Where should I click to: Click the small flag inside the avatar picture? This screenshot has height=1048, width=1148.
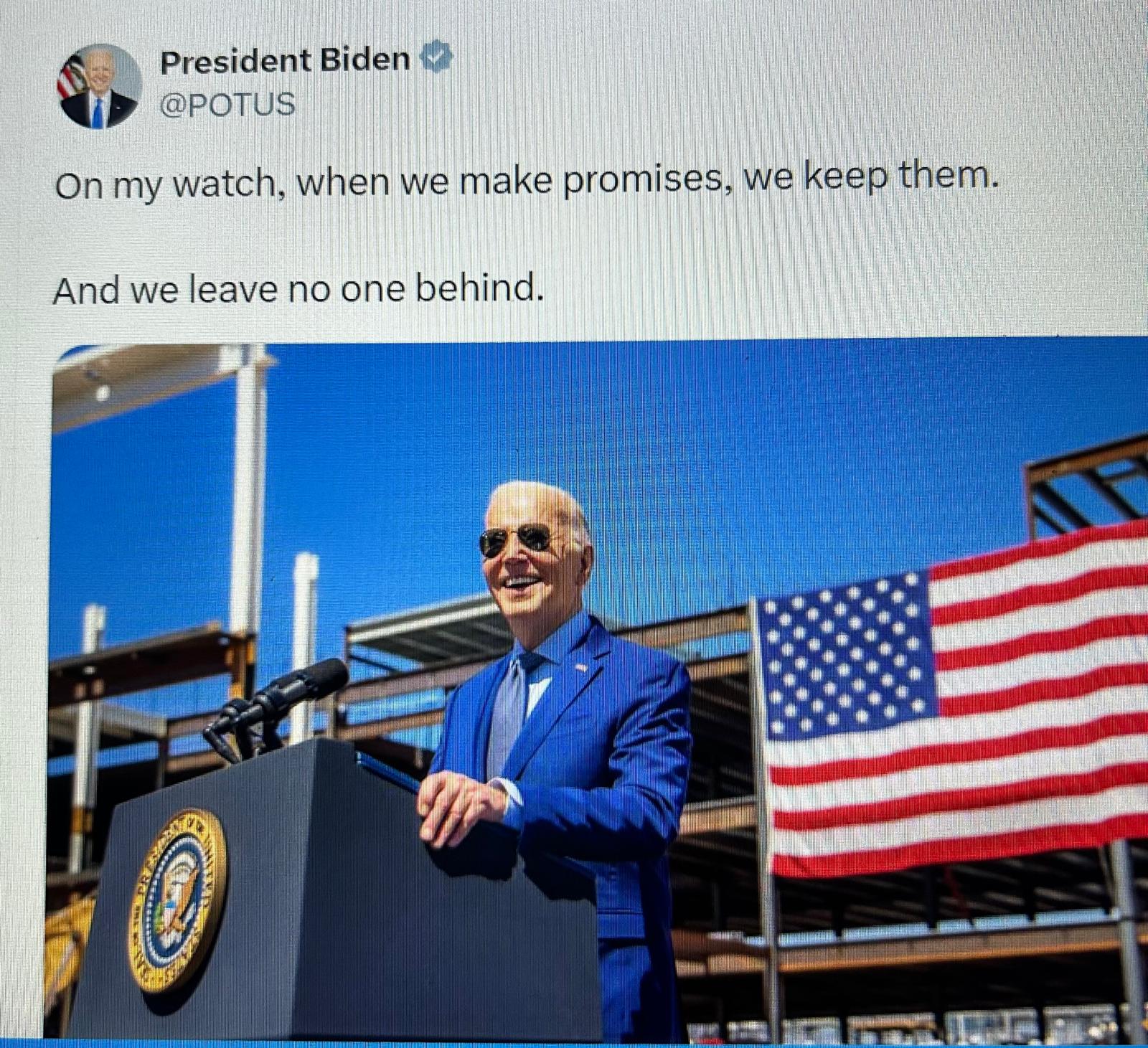[68, 77]
